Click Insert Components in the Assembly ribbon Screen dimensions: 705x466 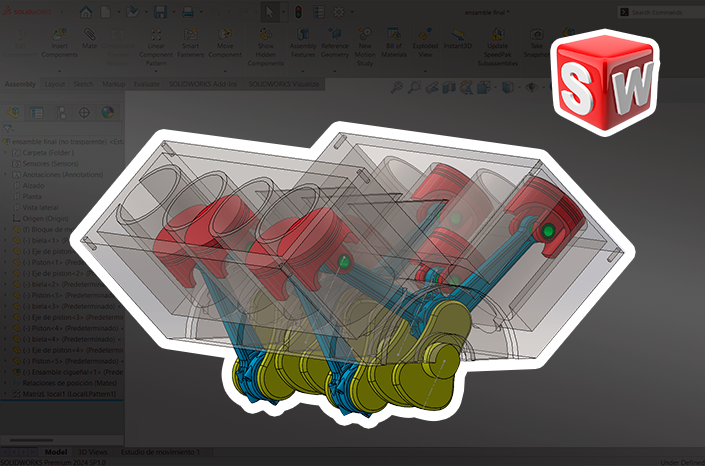coord(59,43)
